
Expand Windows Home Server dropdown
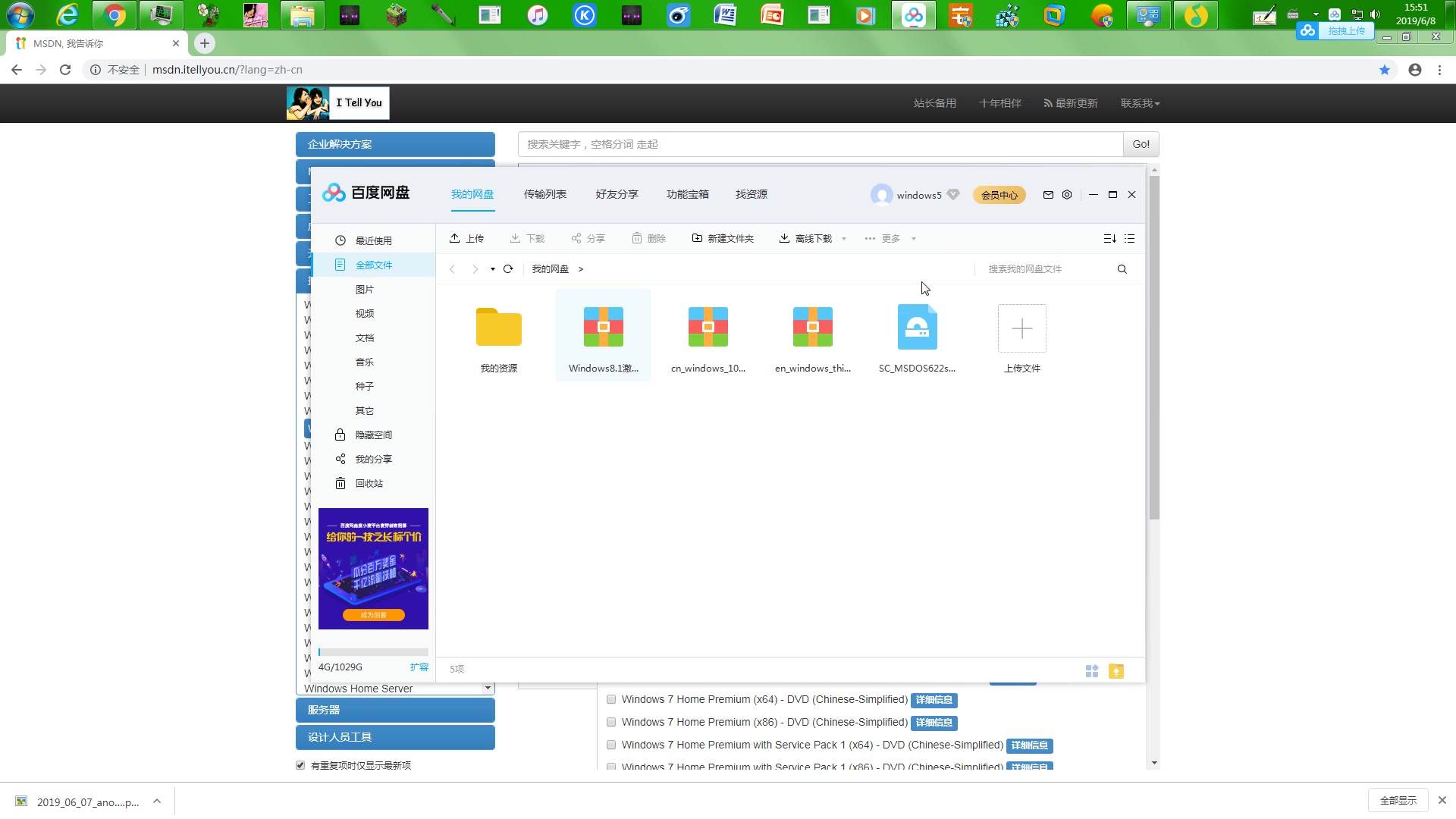click(x=488, y=689)
